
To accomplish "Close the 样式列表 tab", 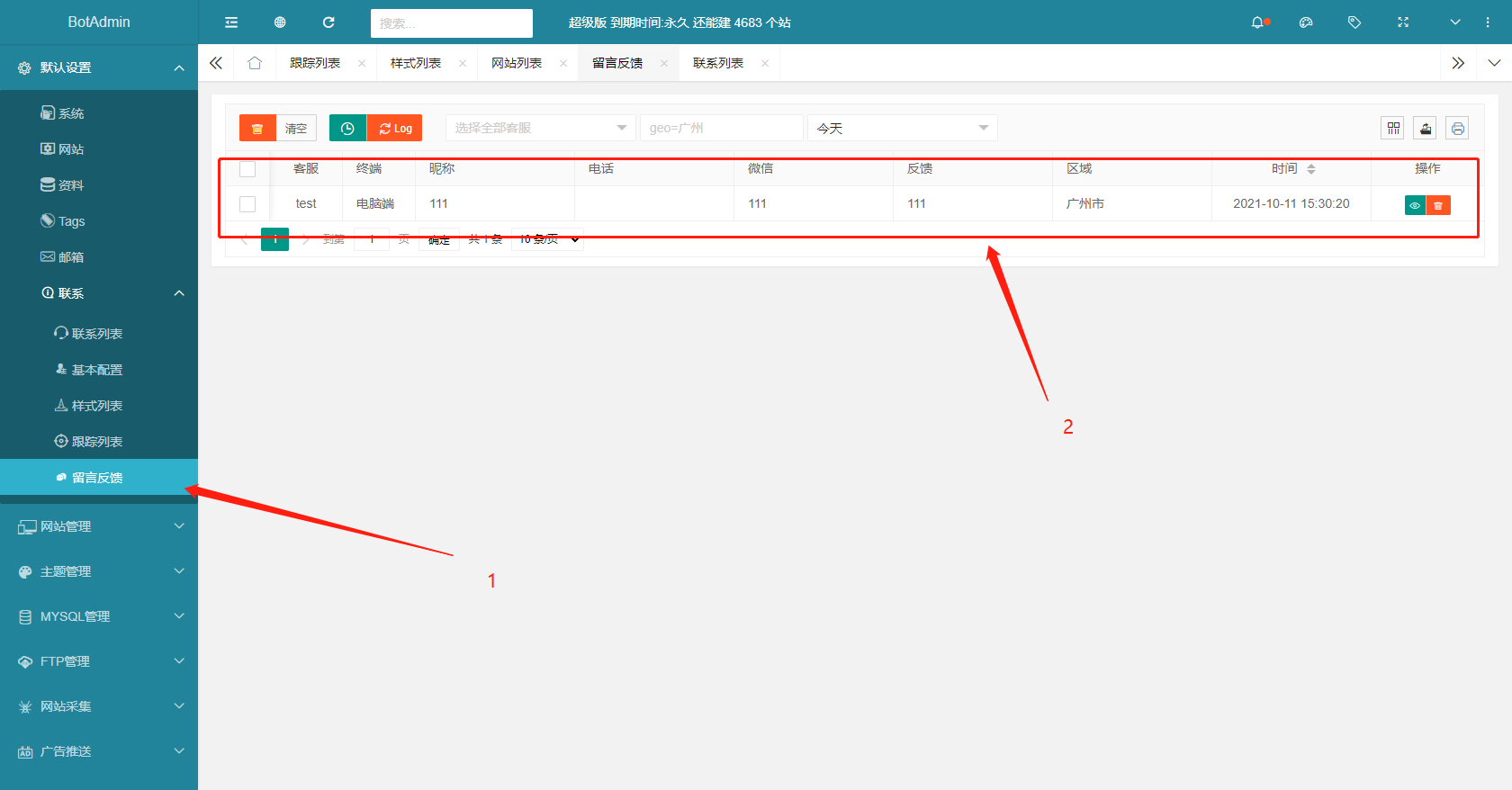I will pos(463,63).
